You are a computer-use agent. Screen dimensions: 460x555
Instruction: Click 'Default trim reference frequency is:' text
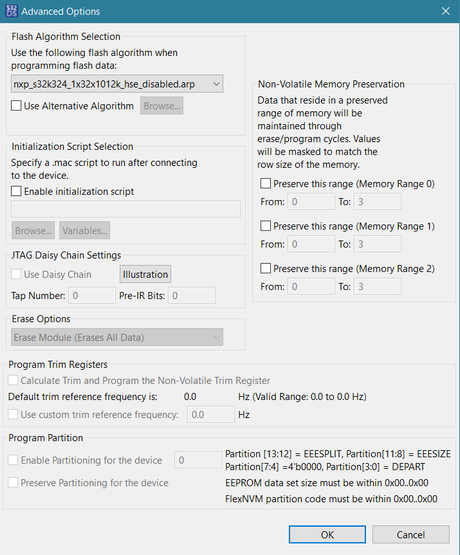click(x=82, y=397)
